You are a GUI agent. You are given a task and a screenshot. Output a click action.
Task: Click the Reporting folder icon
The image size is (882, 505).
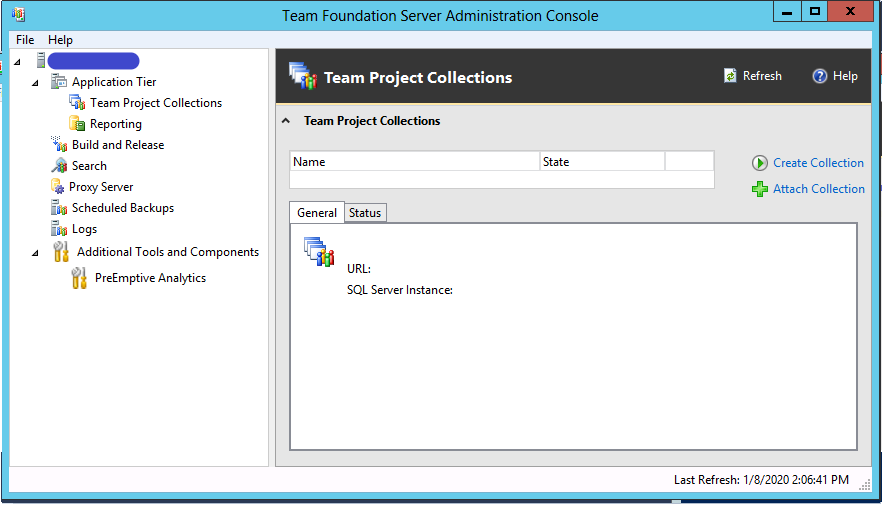coord(77,123)
